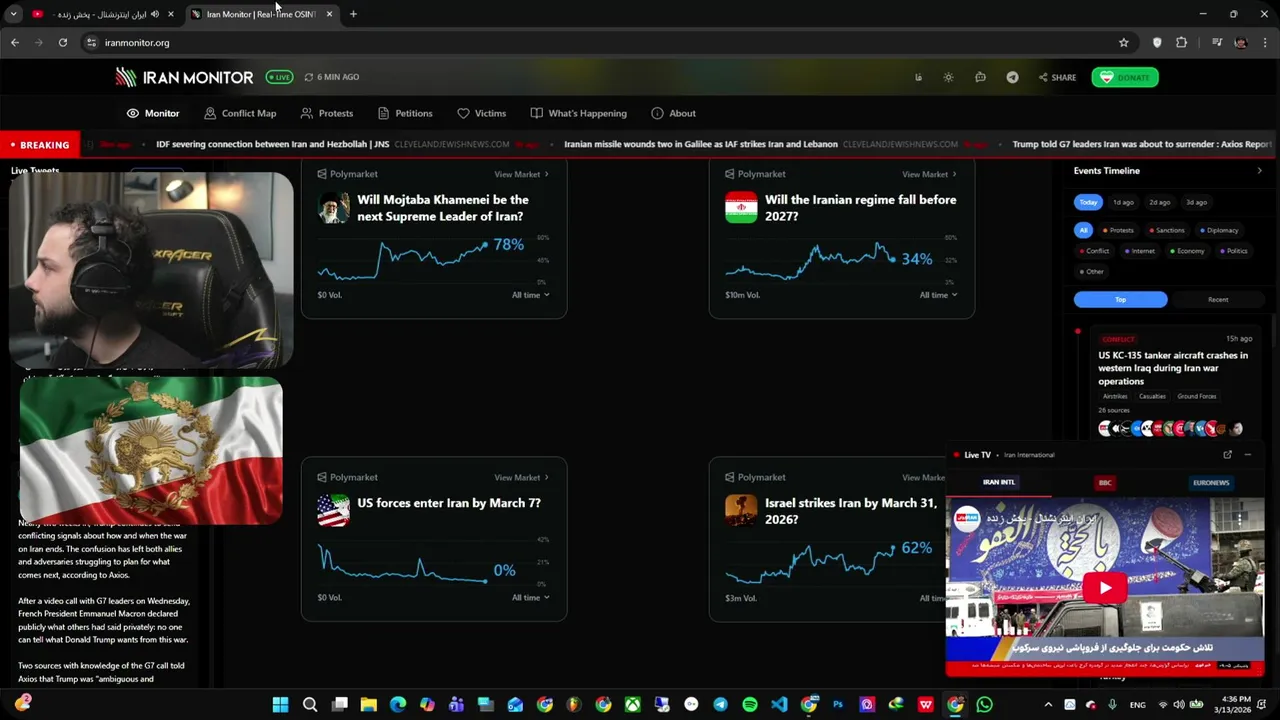Open a new browser tab
The image size is (1280, 720).
point(353,14)
